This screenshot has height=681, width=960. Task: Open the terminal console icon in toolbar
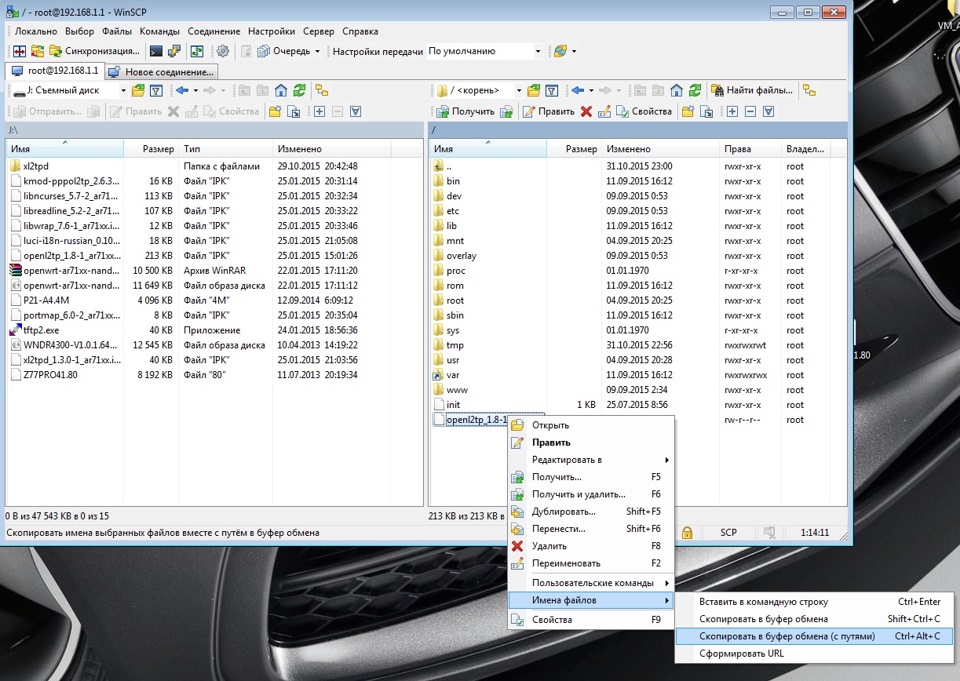point(156,51)
